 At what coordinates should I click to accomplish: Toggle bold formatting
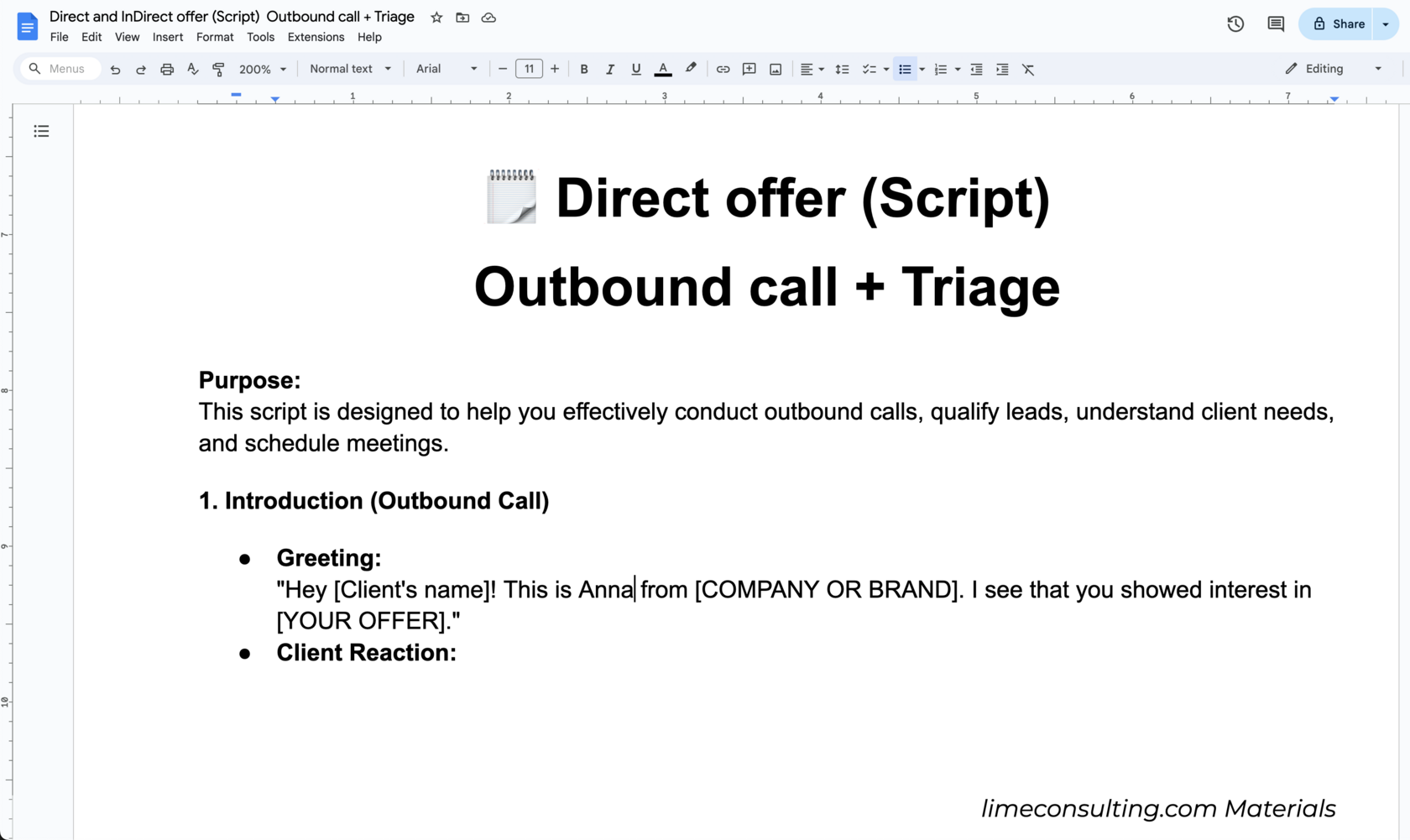584,70
